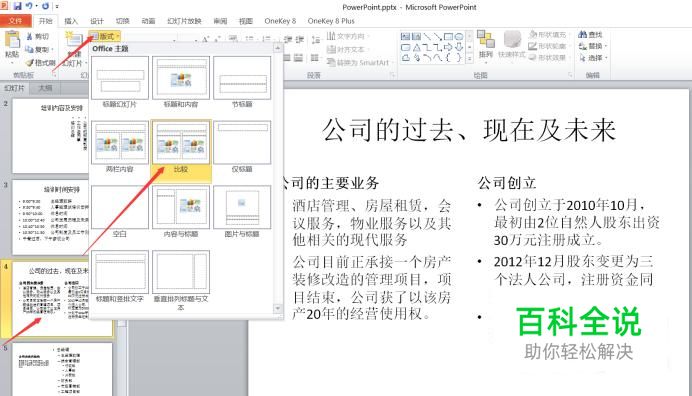The width and height of the screenshot is (692, 396).
Task: Open the Select (选择) dropdown
Action: (593, 58)
